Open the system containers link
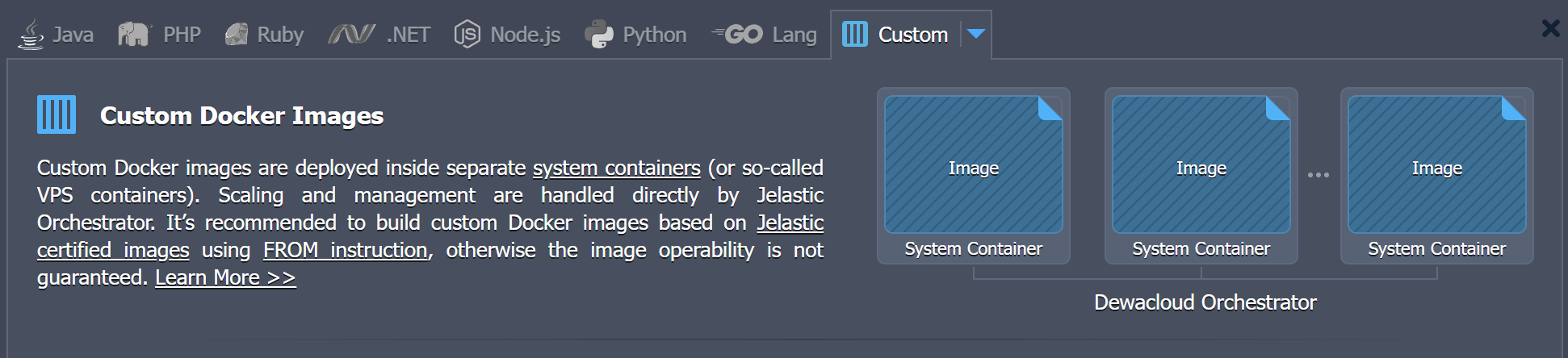The image size is (1568, 358). [616, 168]
